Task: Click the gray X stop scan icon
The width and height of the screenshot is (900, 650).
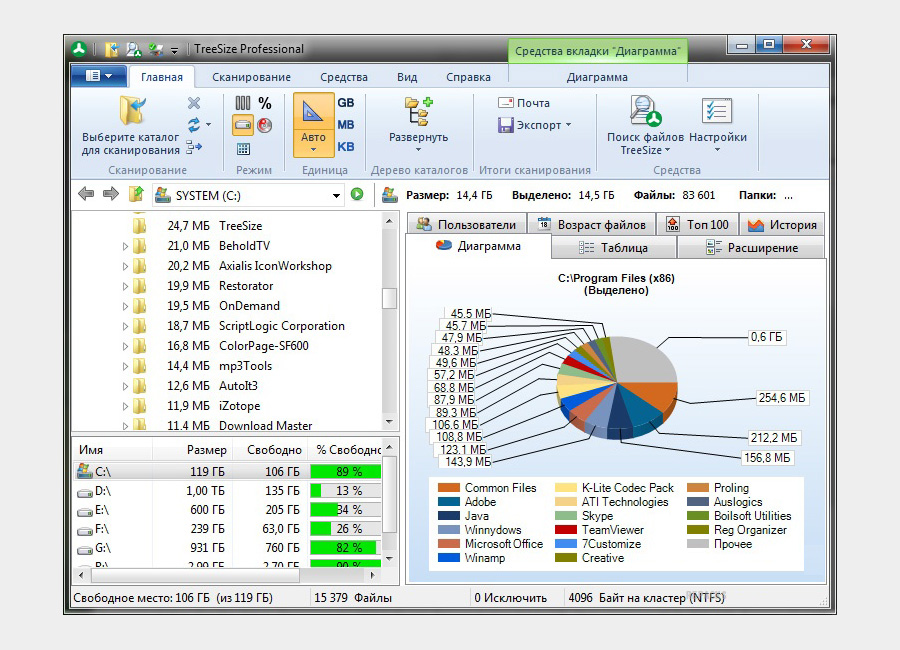Action: point(194,103)
